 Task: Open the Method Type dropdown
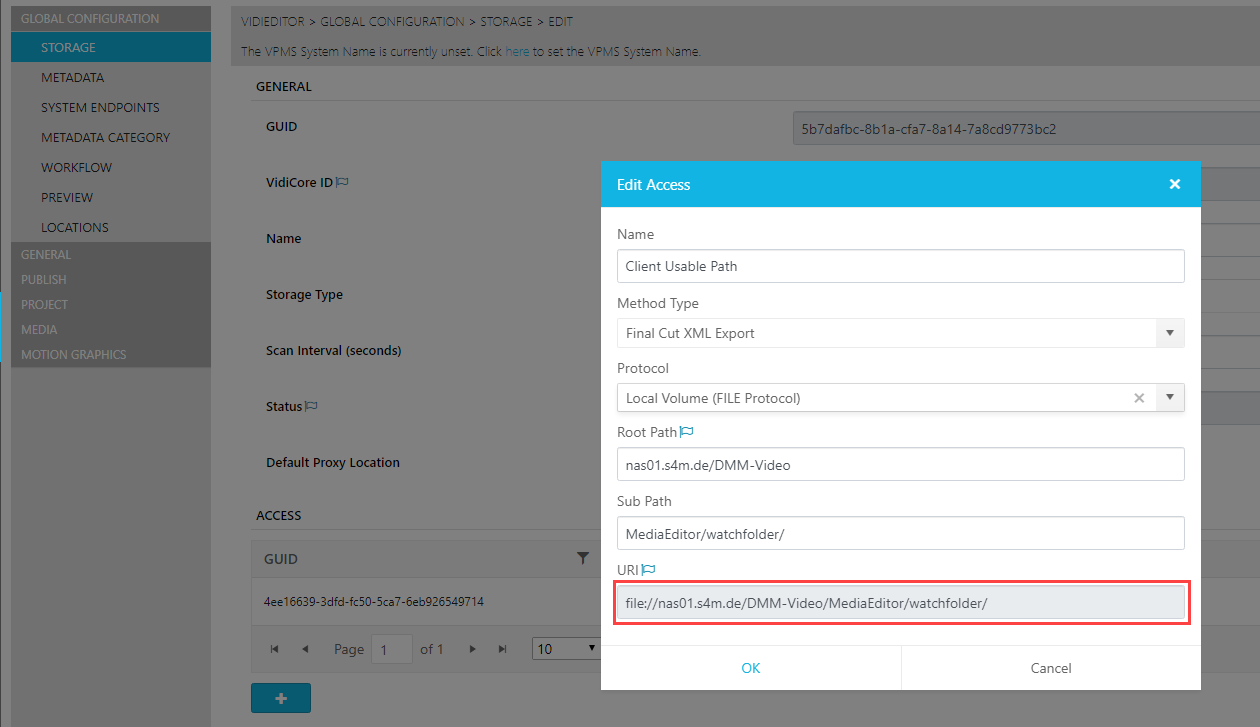tap(1169, 333)
